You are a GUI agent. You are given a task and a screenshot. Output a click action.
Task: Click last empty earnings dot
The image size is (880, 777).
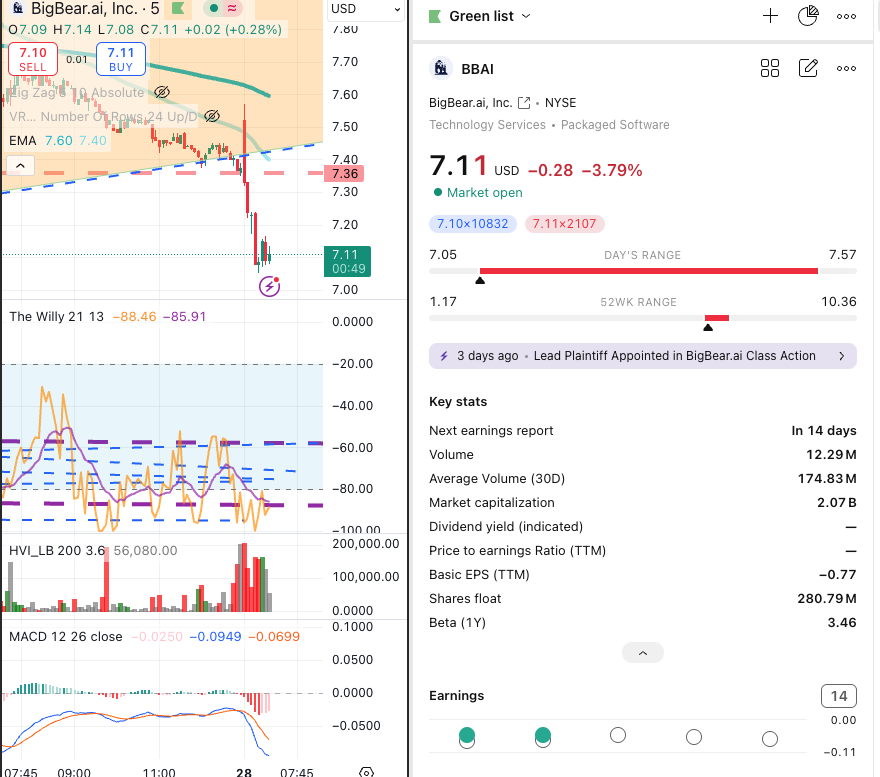pos(770,739)
